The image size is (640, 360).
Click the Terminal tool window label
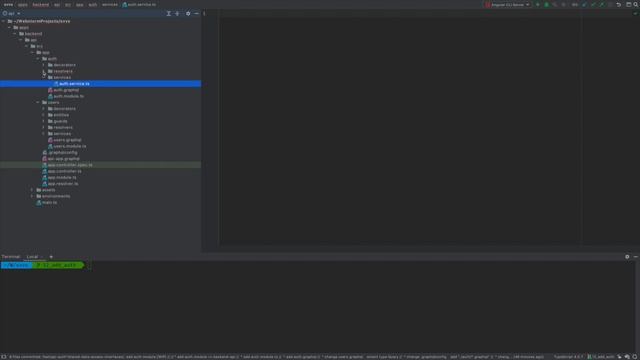11,257
